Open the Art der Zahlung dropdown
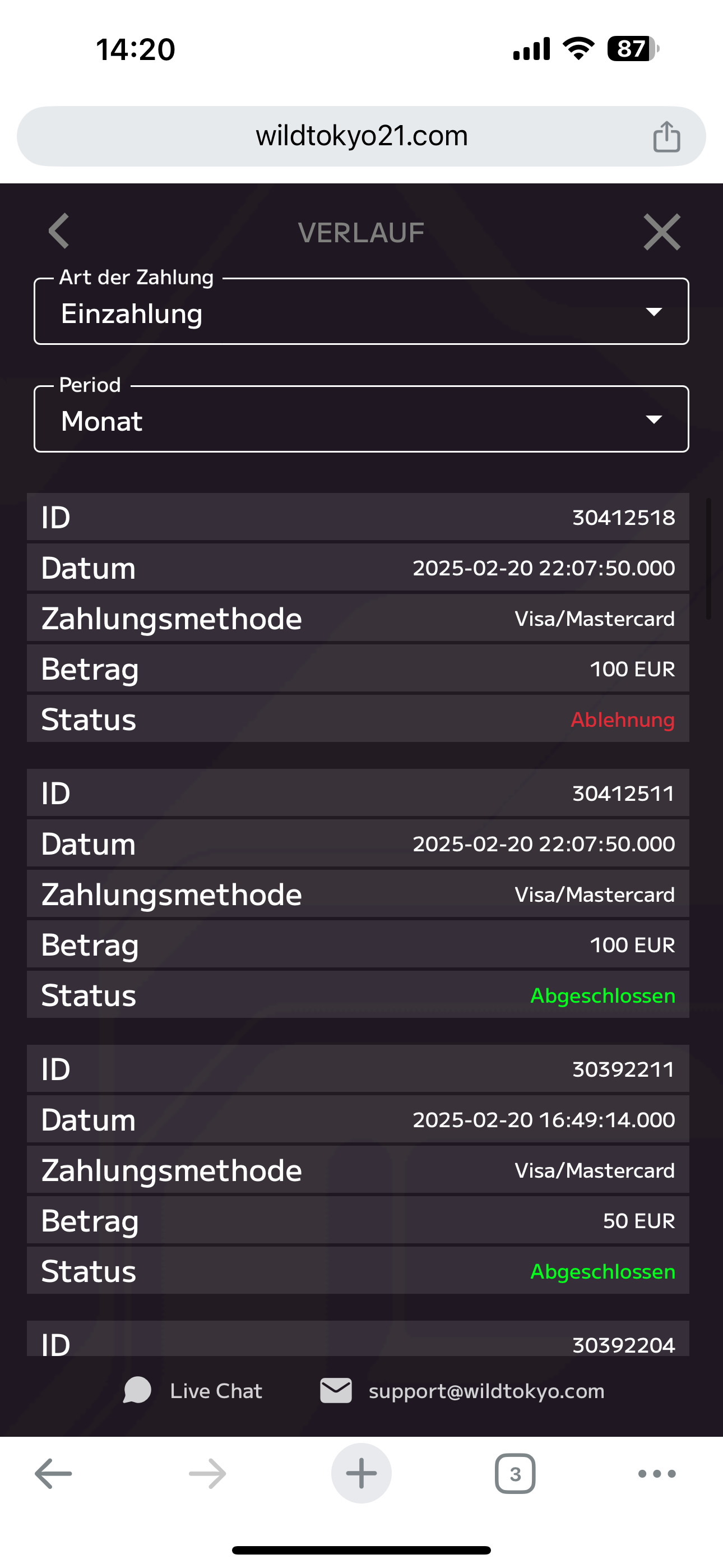 pyautogui.click(x=361, y=312)
